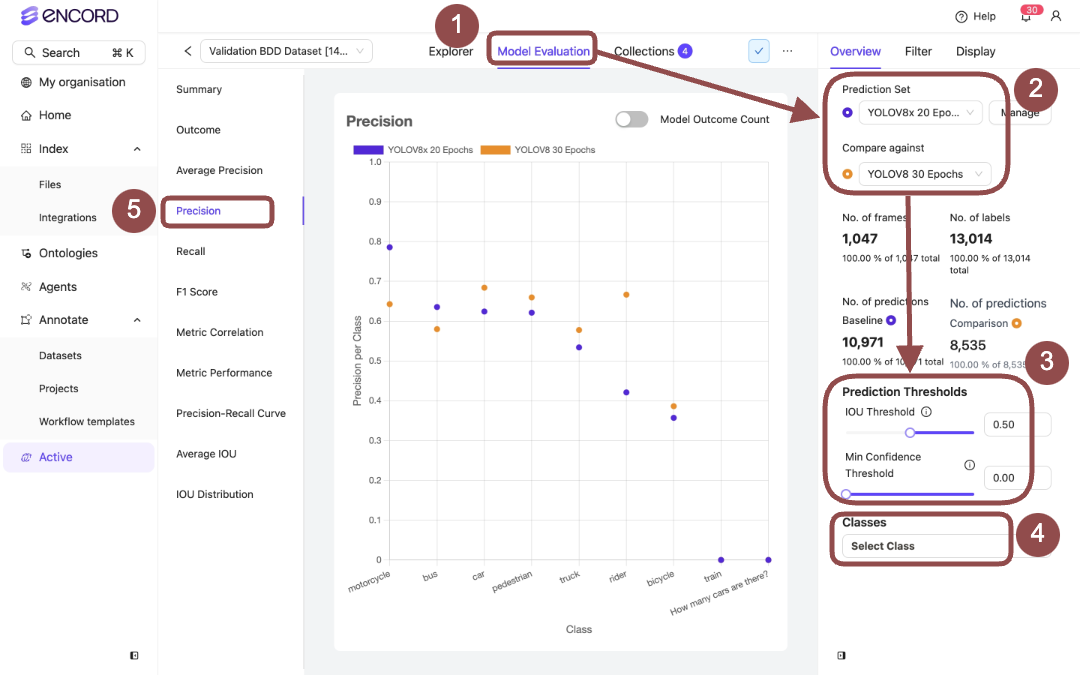Open the YOLOV8x 20 Epo... prediction set dropdown
Viewport: 1080px width, 675px height.
pos(920,112)
